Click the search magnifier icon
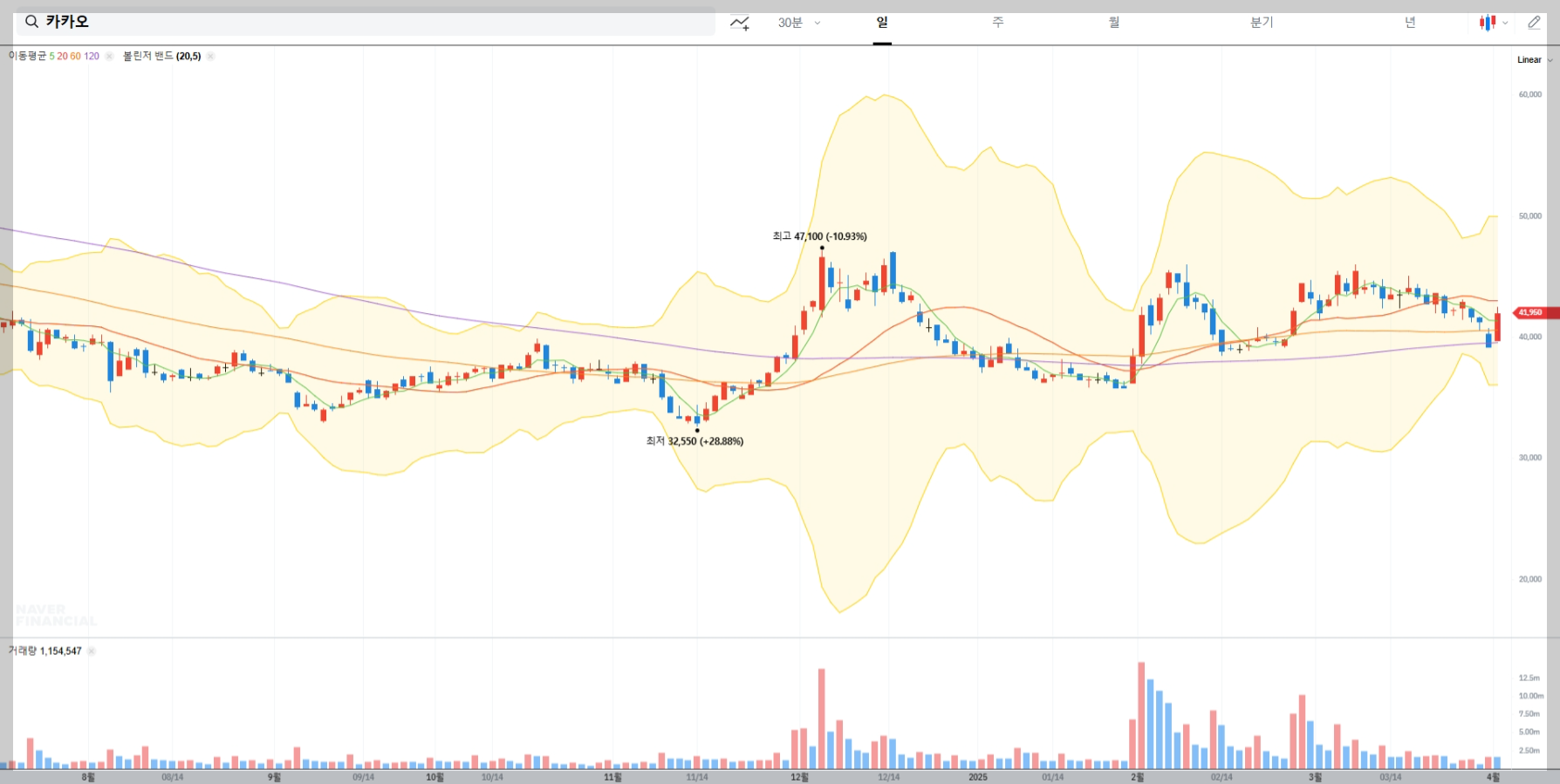 [31, 22]
